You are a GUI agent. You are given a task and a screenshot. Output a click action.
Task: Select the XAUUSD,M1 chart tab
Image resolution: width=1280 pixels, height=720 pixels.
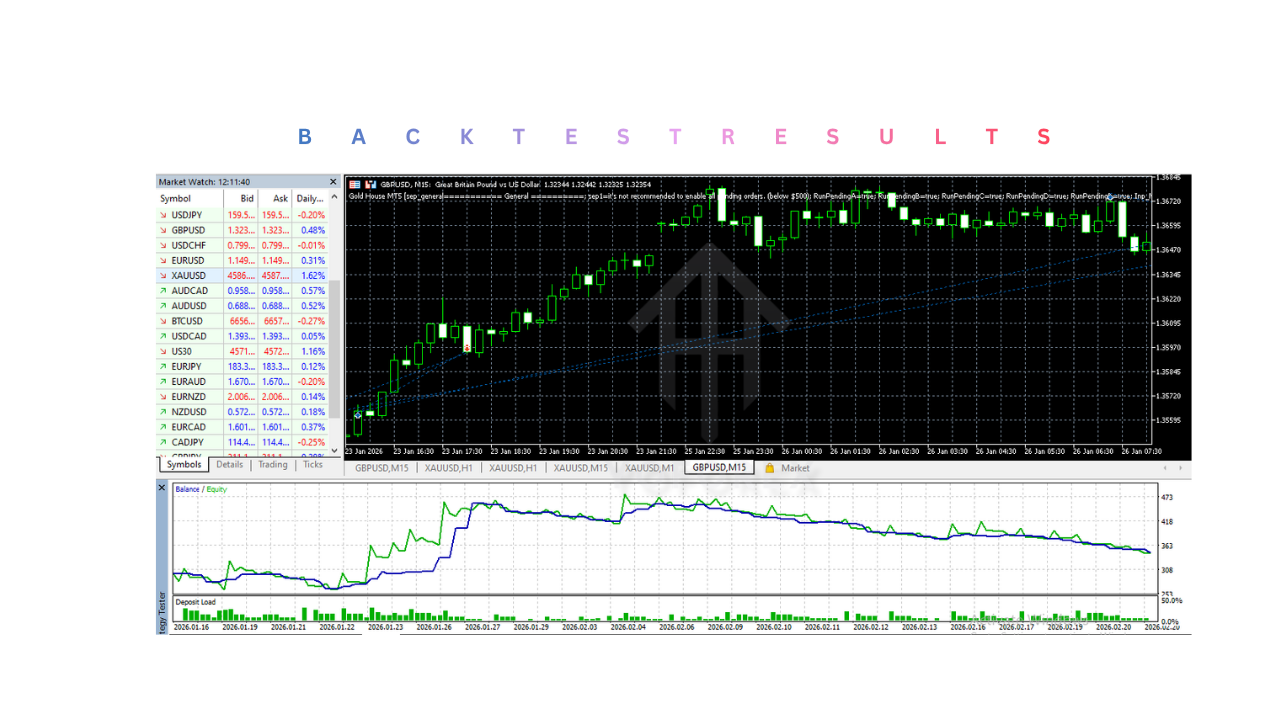648,468
